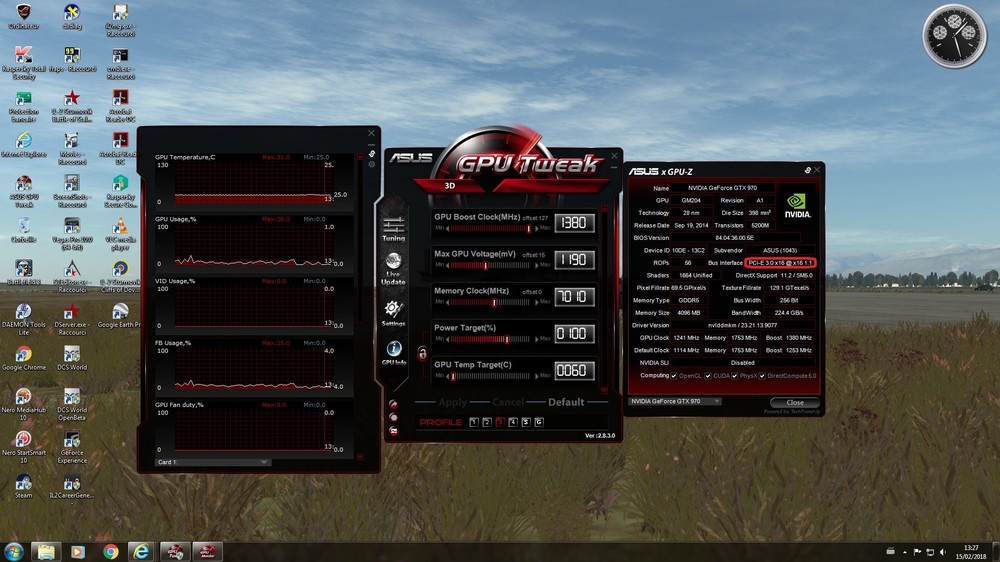Click the middle small round icon below GPU Info

pyautogui.click(x=393, y=418)
